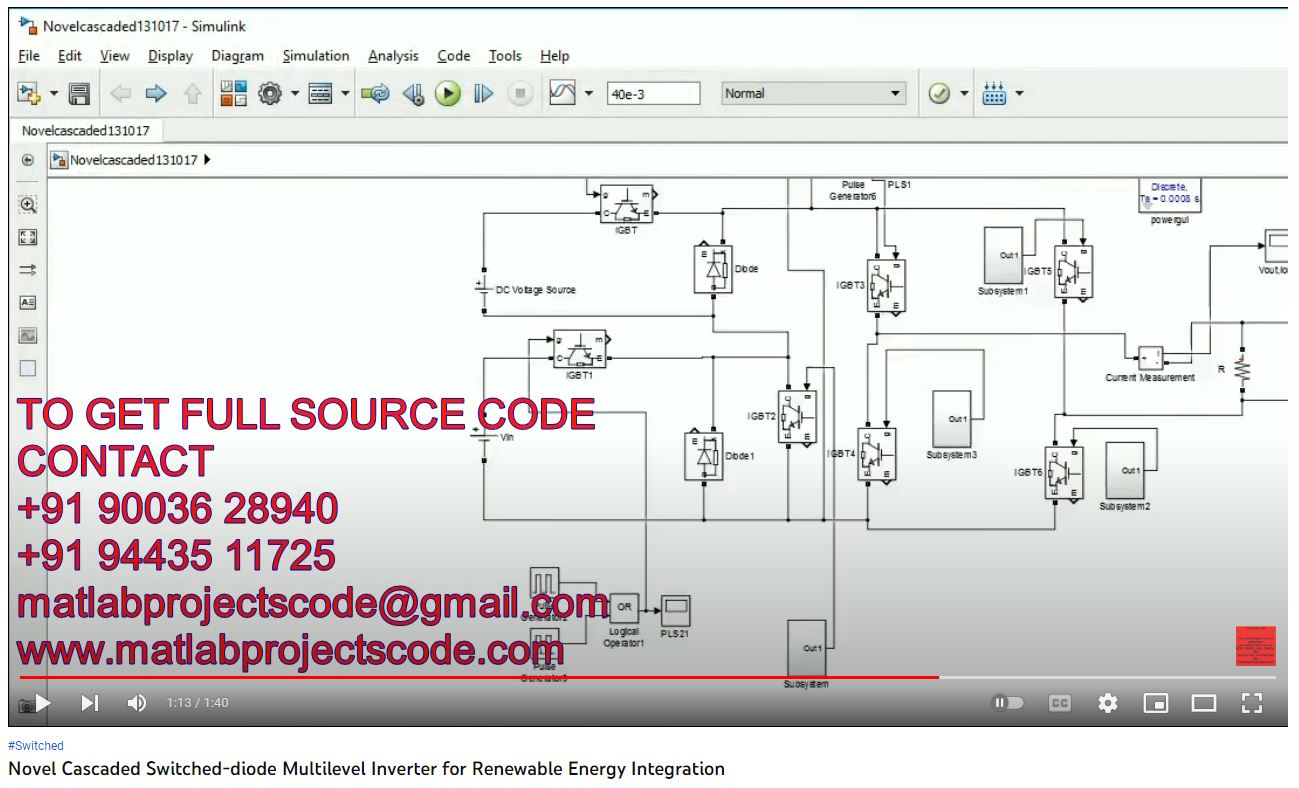Viewport: 1299px width, 788px height.
Task: Toggle theater mode for video
Action: [x=1203, y=703]
